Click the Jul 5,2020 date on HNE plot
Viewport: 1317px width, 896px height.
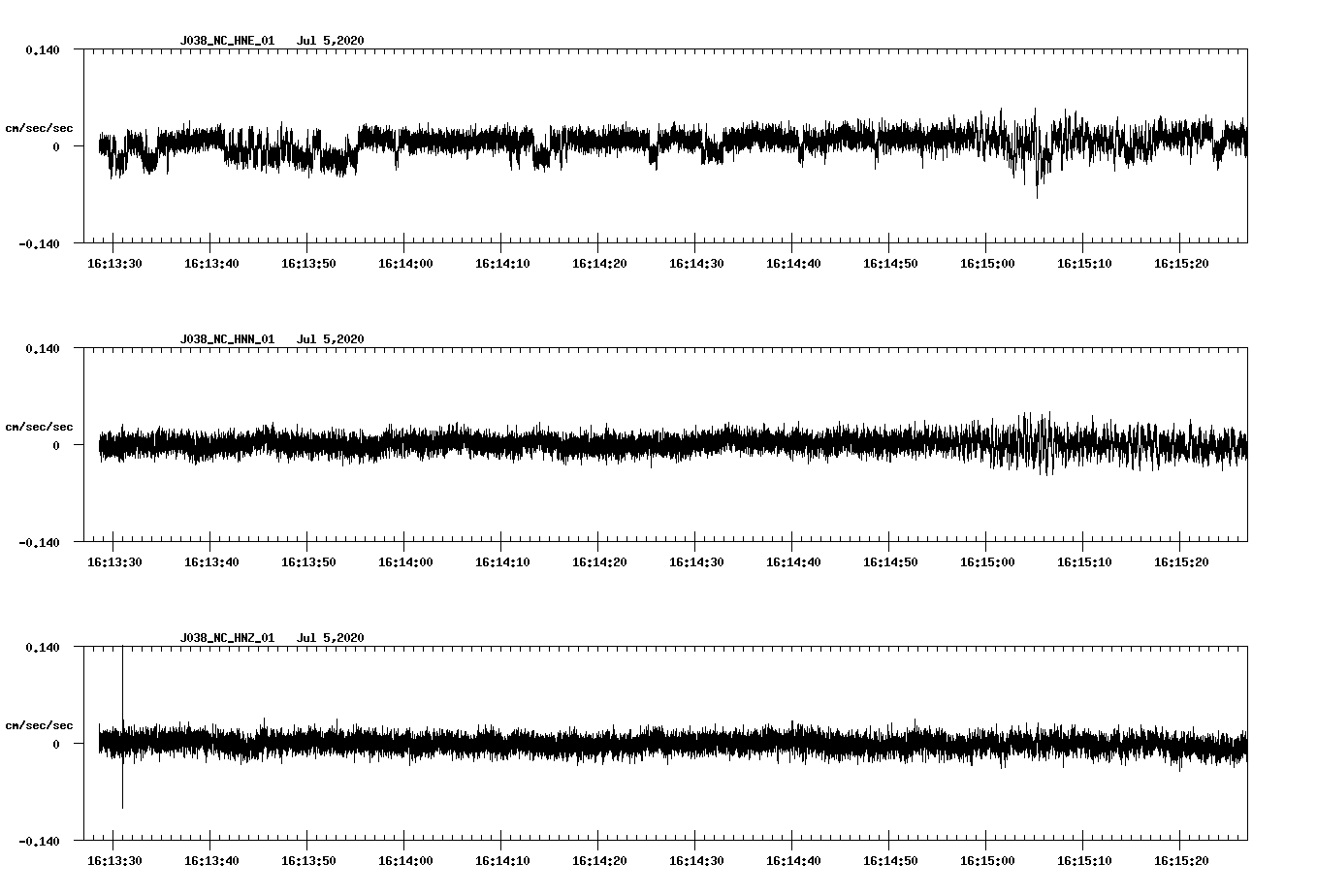pos(330,41)
